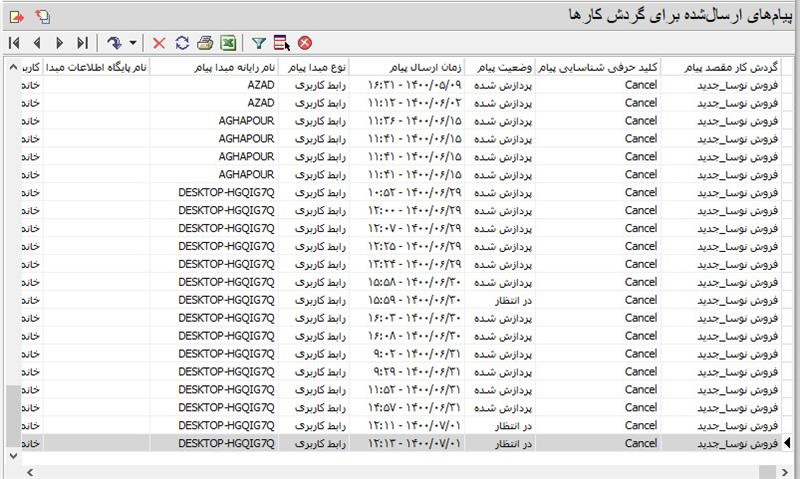Click the vertical scrollbar up arrow
Viewport: 800px width, 479px height.
pyautogui.click(x=12, y=67)
